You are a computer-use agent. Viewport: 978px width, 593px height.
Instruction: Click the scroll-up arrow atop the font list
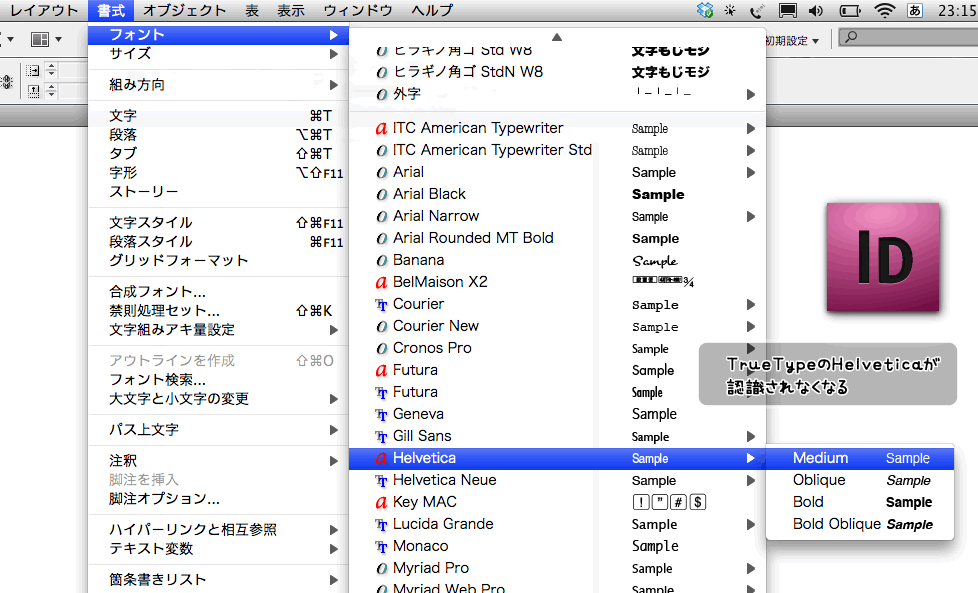[557, 37]
